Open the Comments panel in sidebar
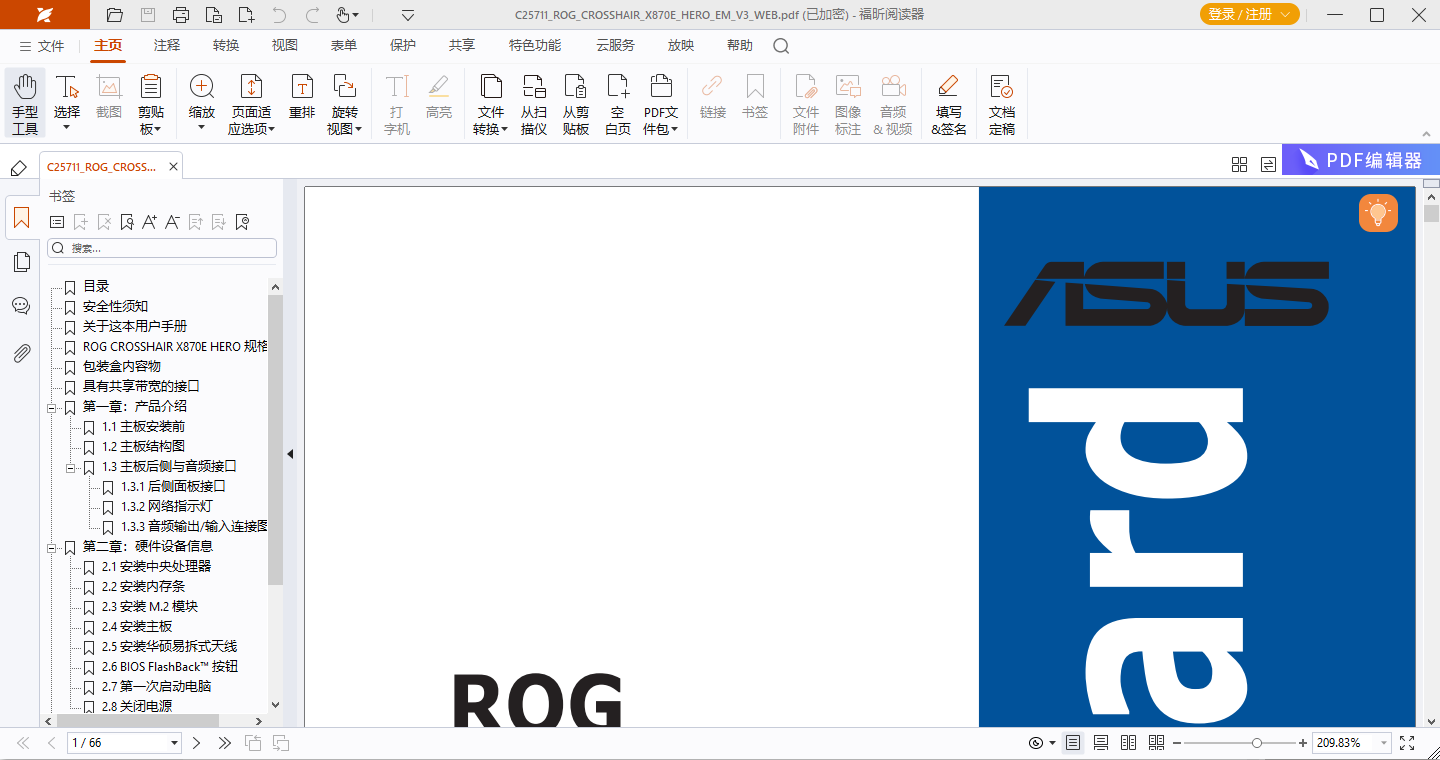 [21, 307]
